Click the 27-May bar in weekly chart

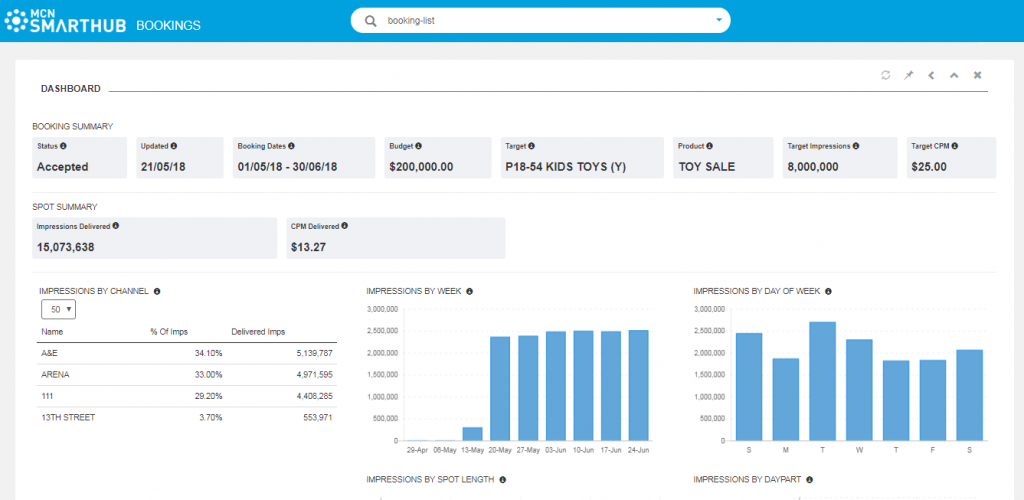pos(528,388)
